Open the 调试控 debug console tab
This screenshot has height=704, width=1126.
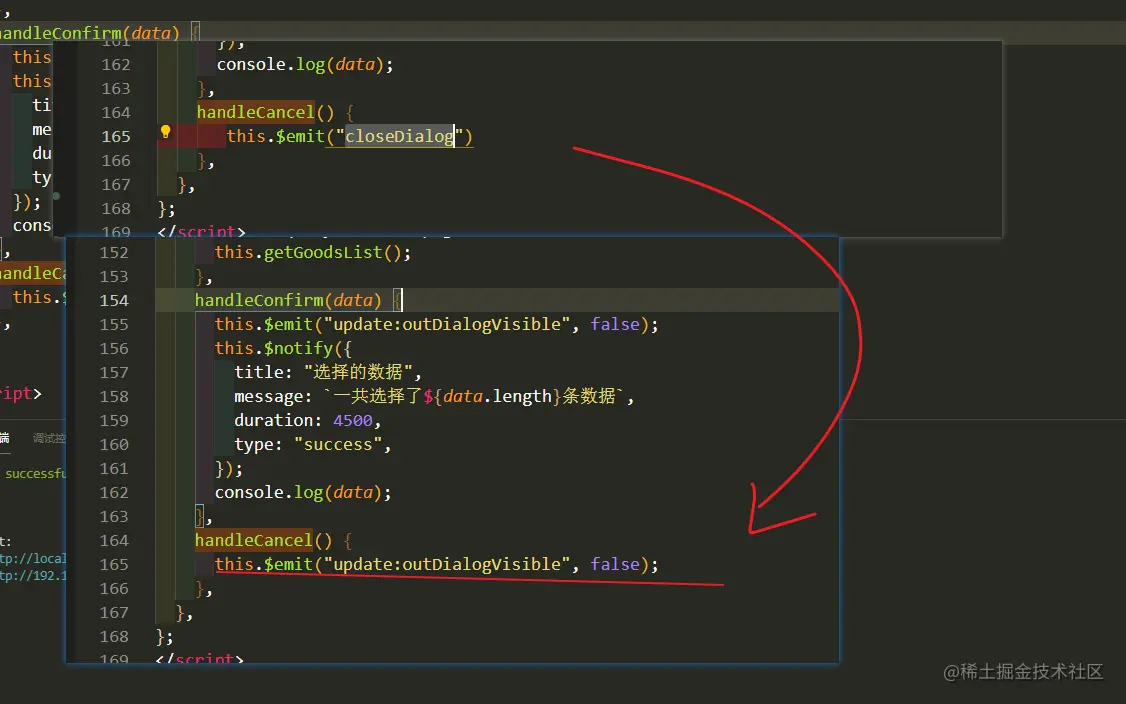pos(49,438)
